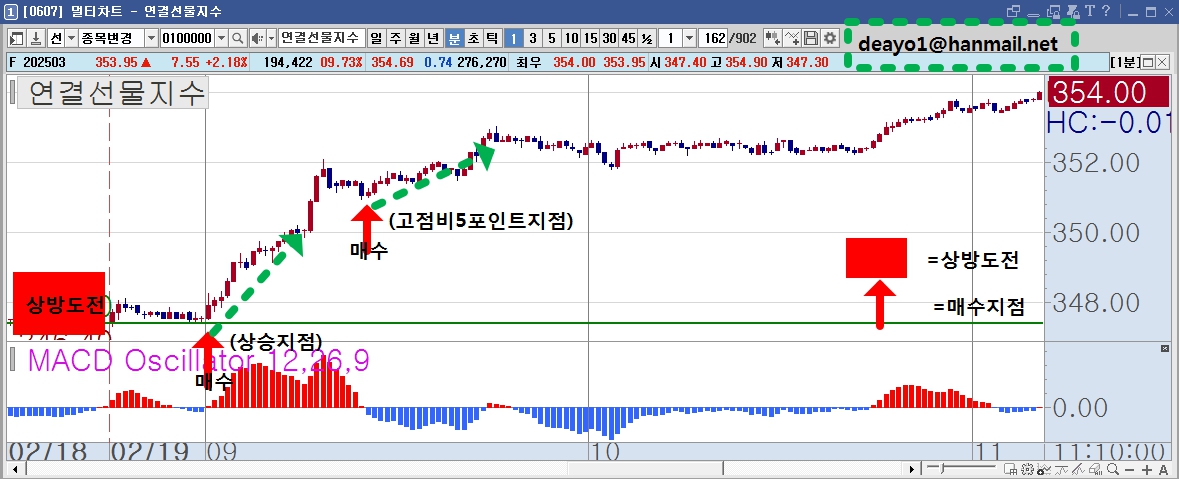Click the chart zoom slider handle at bottom

coord(942,468)
